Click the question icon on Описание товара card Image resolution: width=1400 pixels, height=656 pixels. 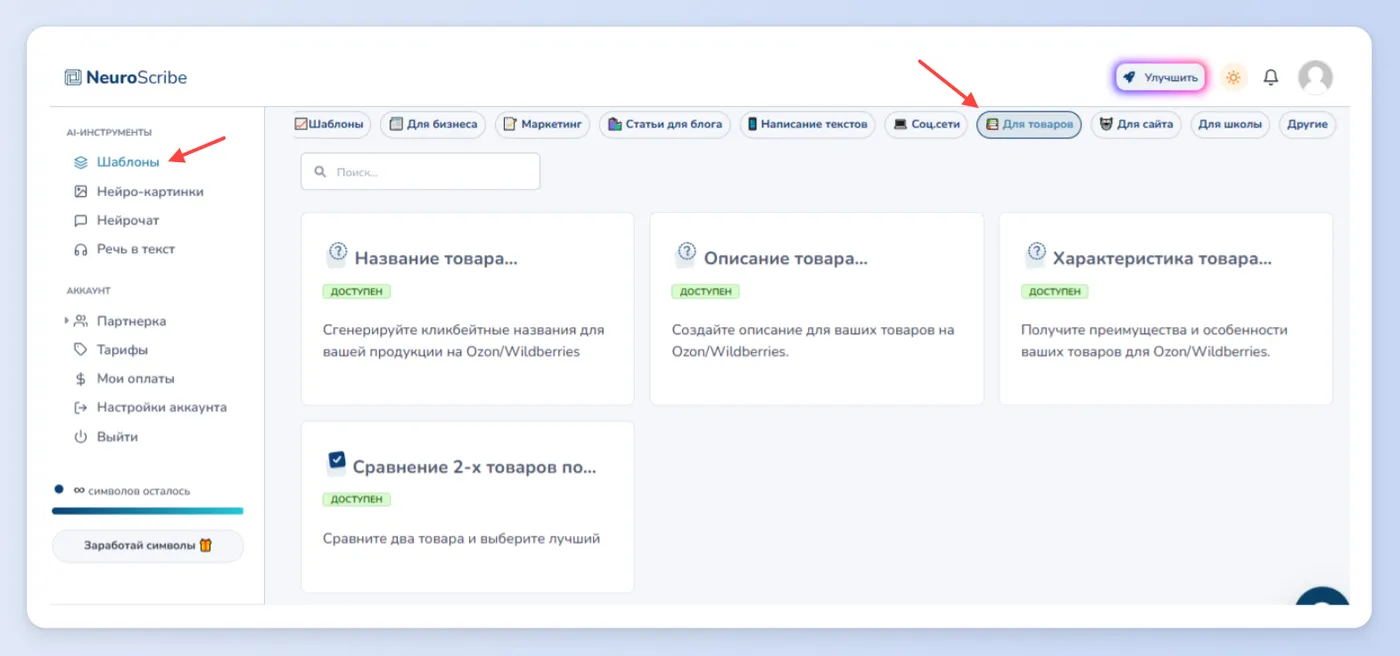(686, 255)
